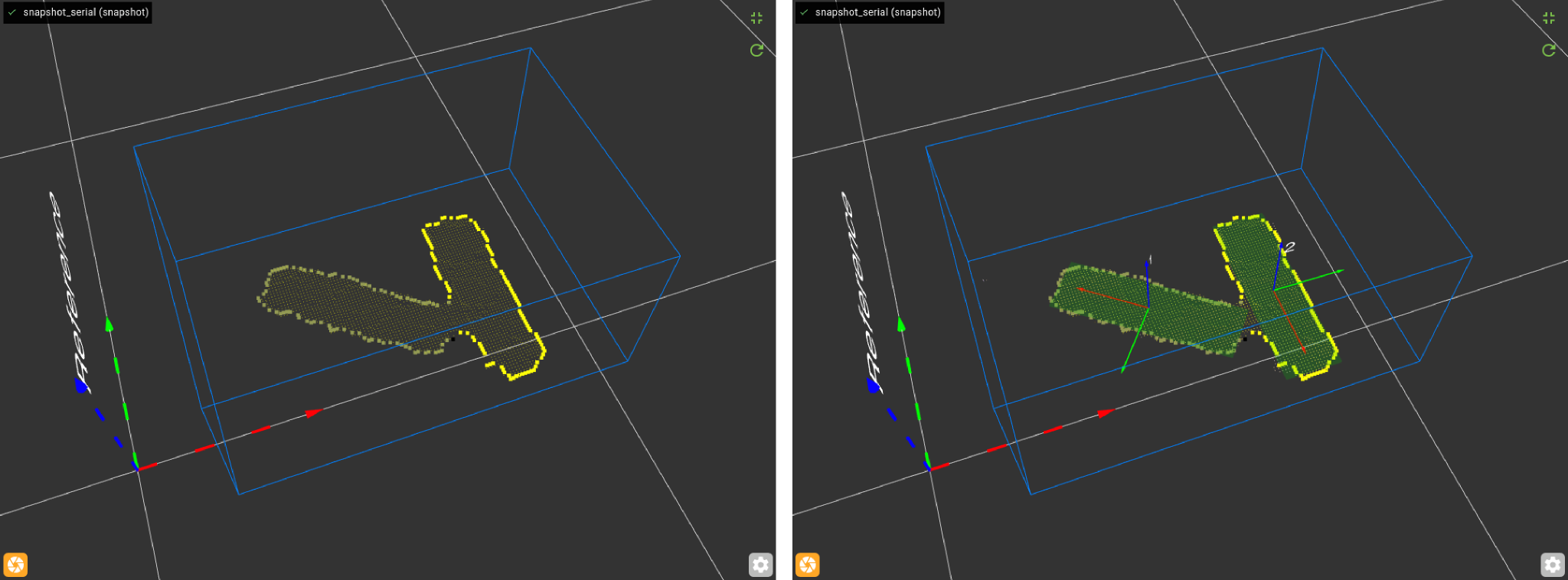The height and width of the screenshot is (580, 1568).
Task: Click the match label 2 in right viewer
Action: tap(1289, 248)
